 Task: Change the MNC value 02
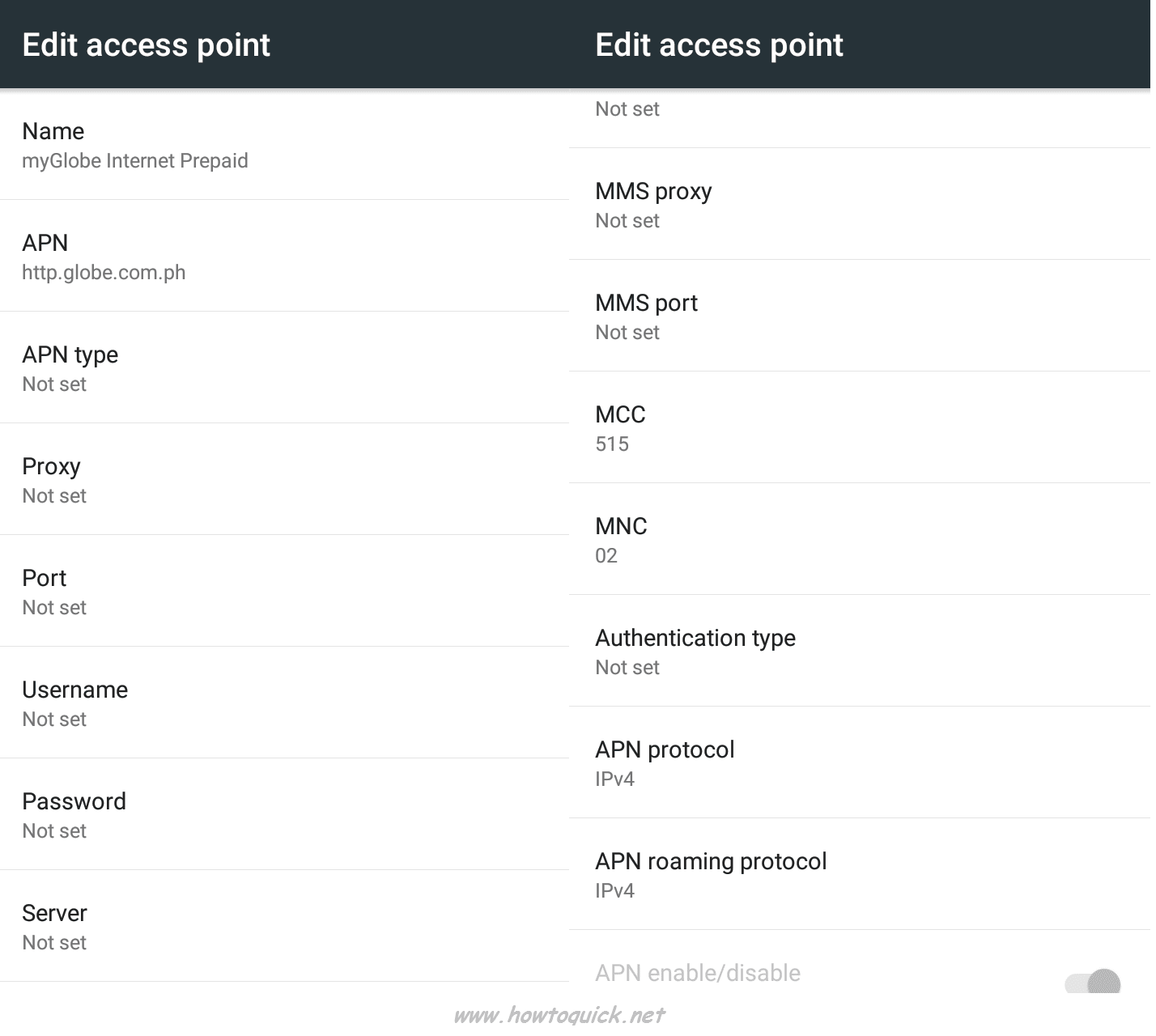[860, 539]
